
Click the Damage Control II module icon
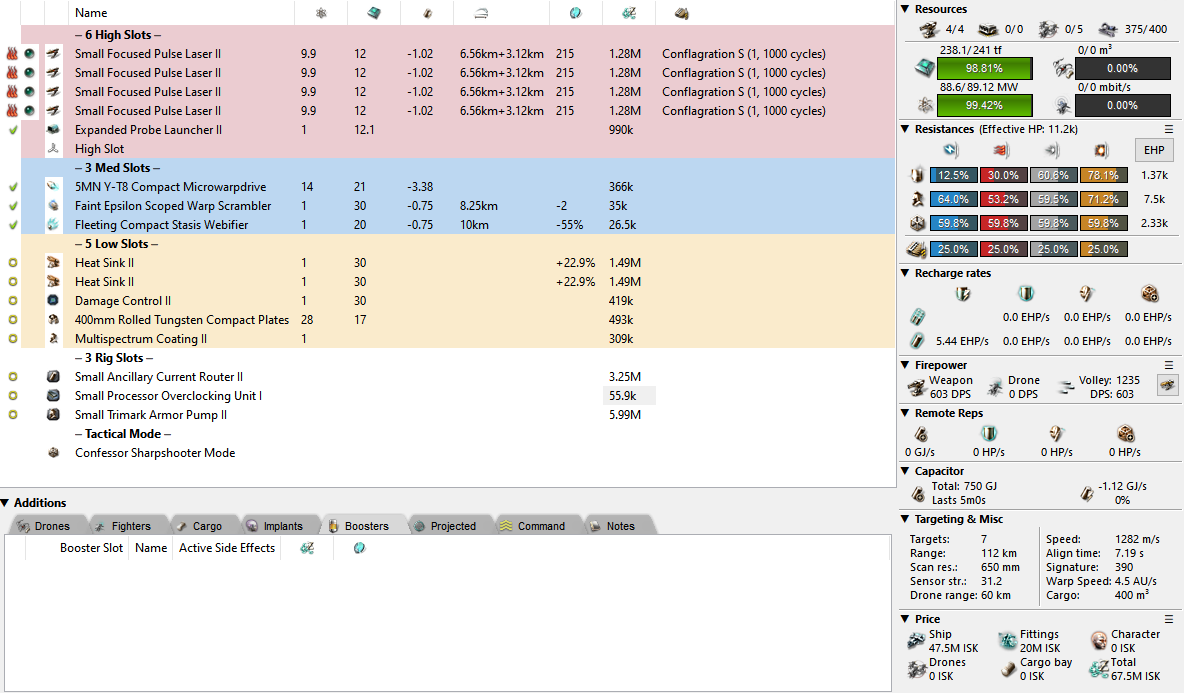pyautogui.click(x=53, y=301)
